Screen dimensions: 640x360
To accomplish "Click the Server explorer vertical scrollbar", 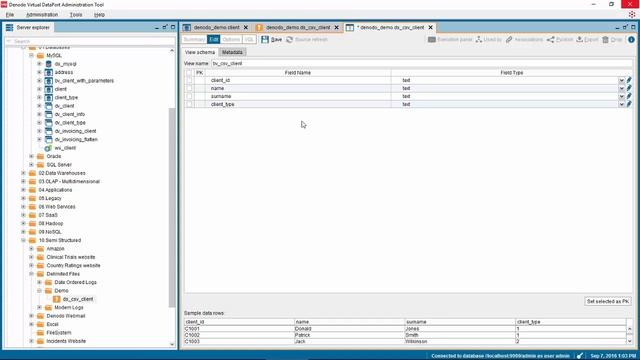I will [x=172, y=207].
